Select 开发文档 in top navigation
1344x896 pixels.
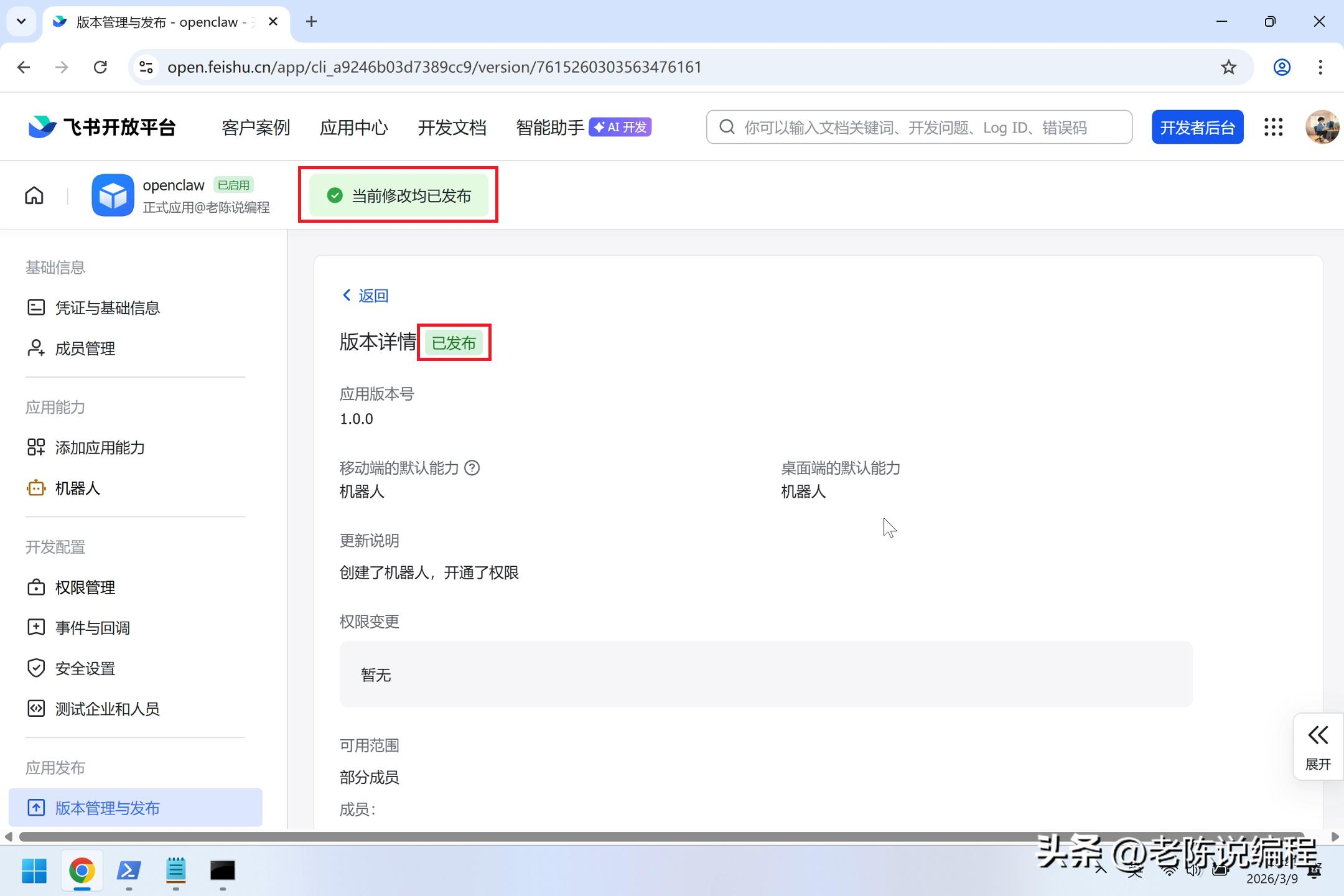click(452, 128)
